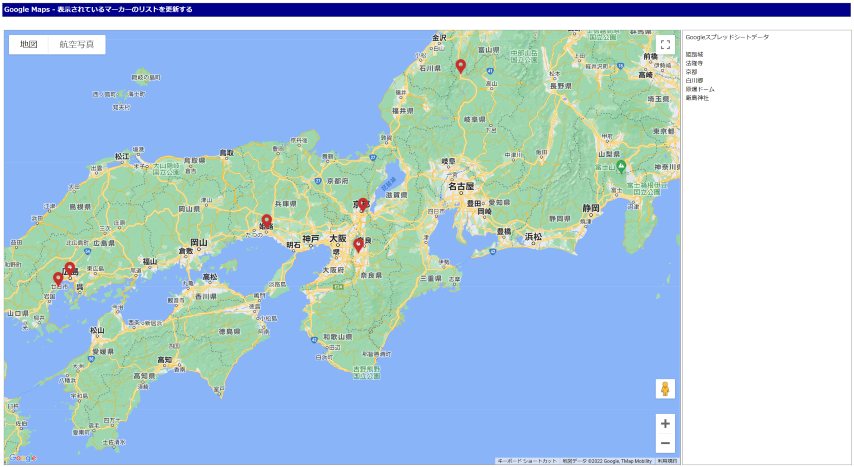Click the 松山 city label on map
854x467 pixels.
[97, 330]
